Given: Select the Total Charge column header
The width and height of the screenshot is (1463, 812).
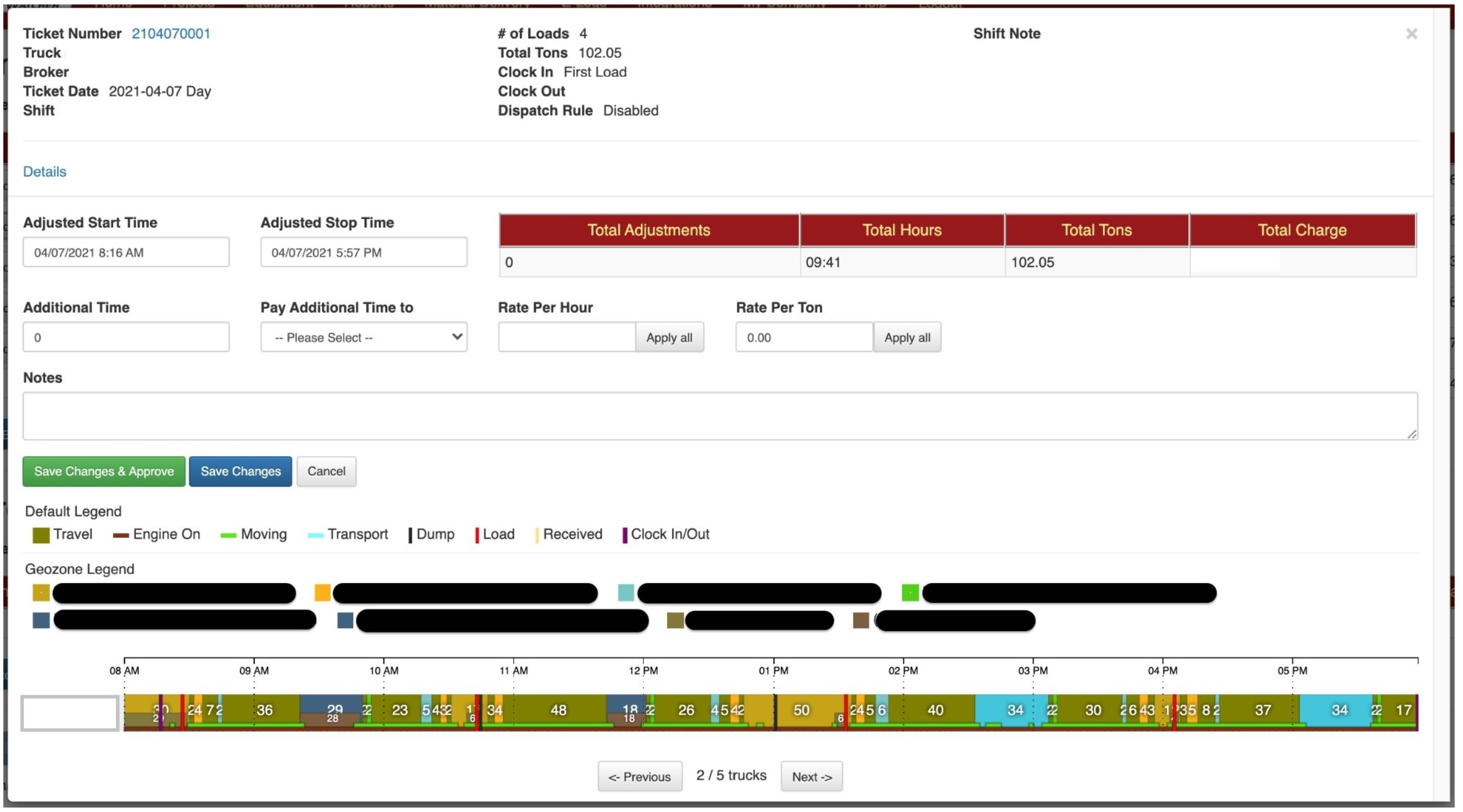Looking at the screenshot, I should click(1302, 230).
